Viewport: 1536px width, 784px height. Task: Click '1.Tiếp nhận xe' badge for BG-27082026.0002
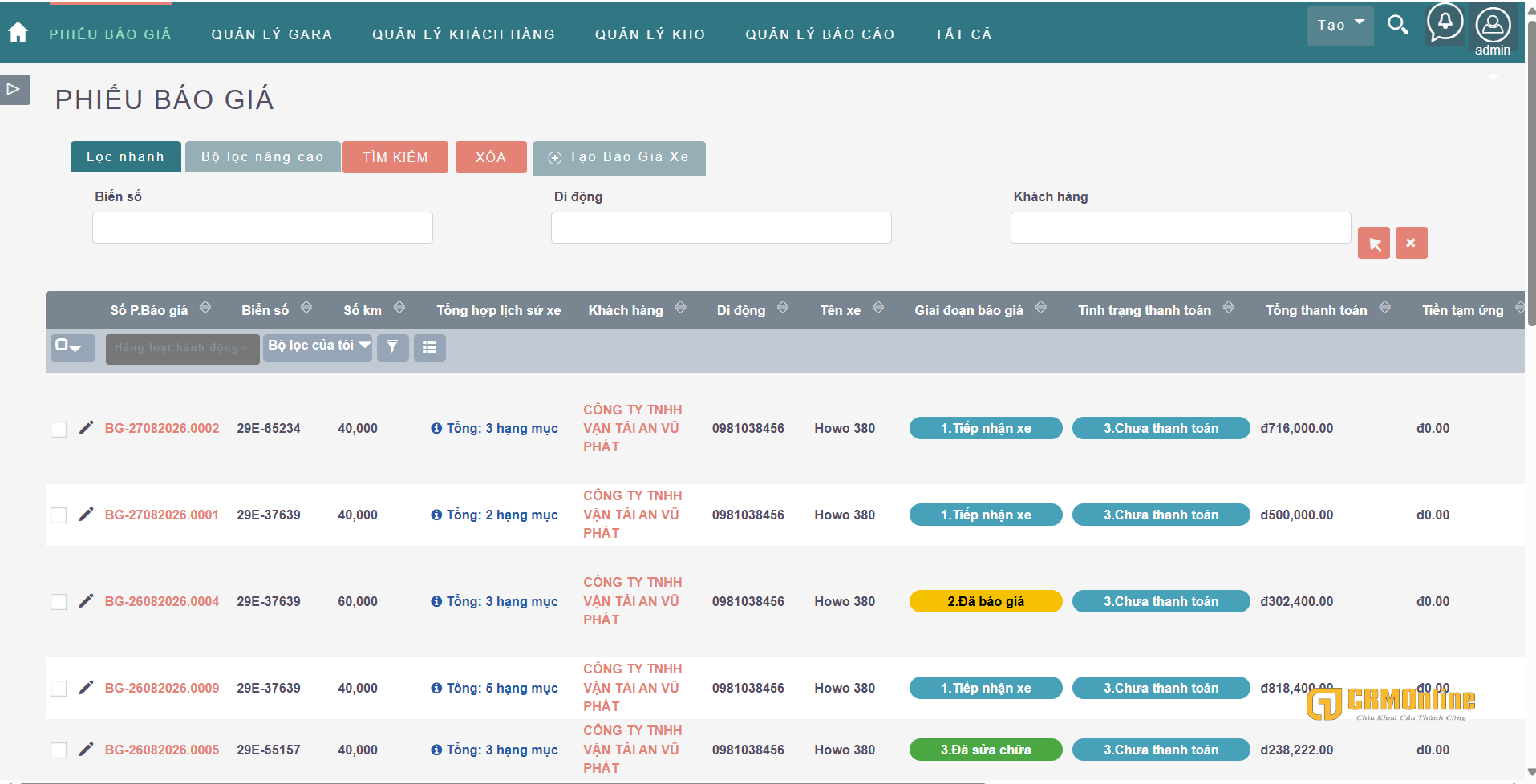click(x=986, y=428)
